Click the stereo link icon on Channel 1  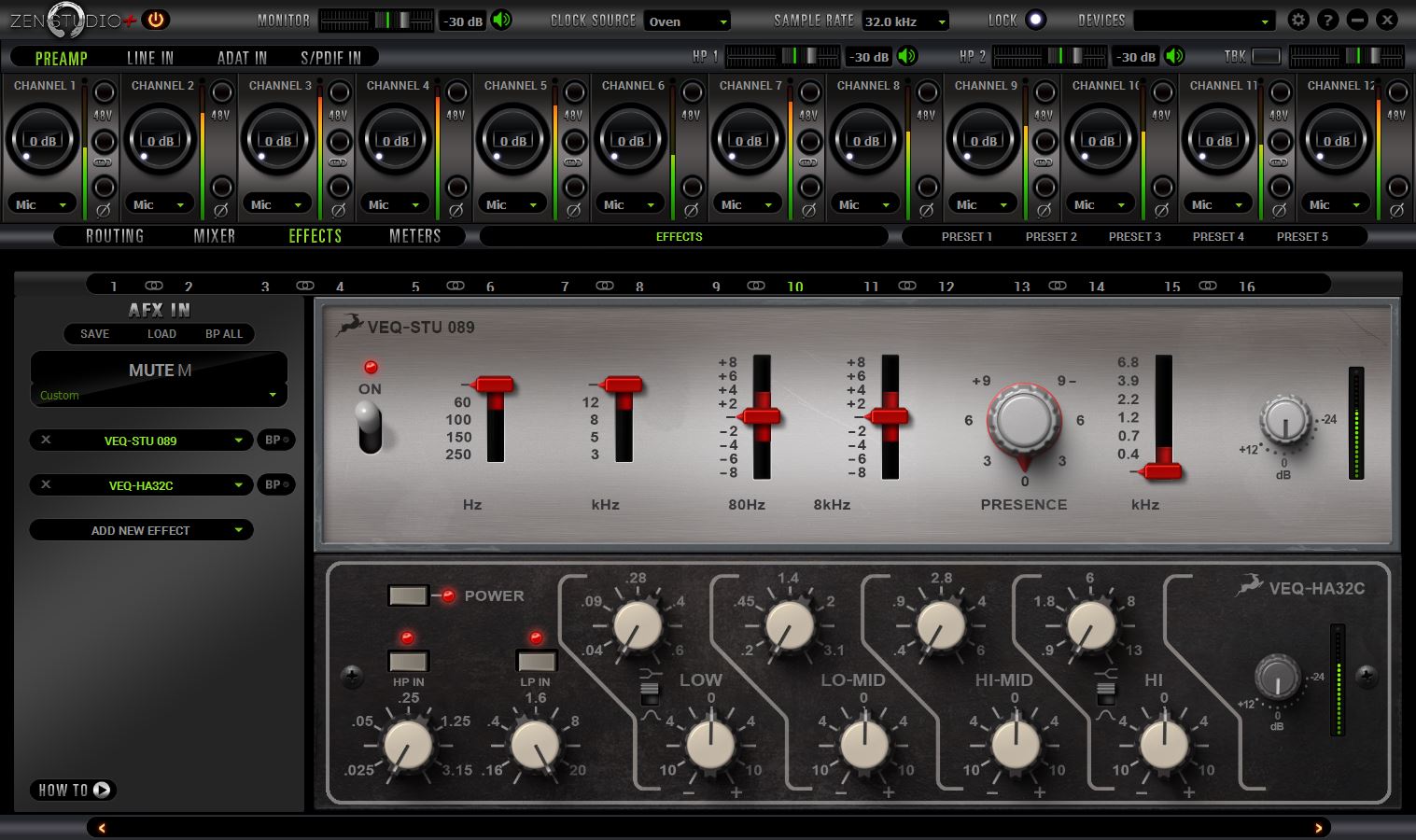(104, 162)
